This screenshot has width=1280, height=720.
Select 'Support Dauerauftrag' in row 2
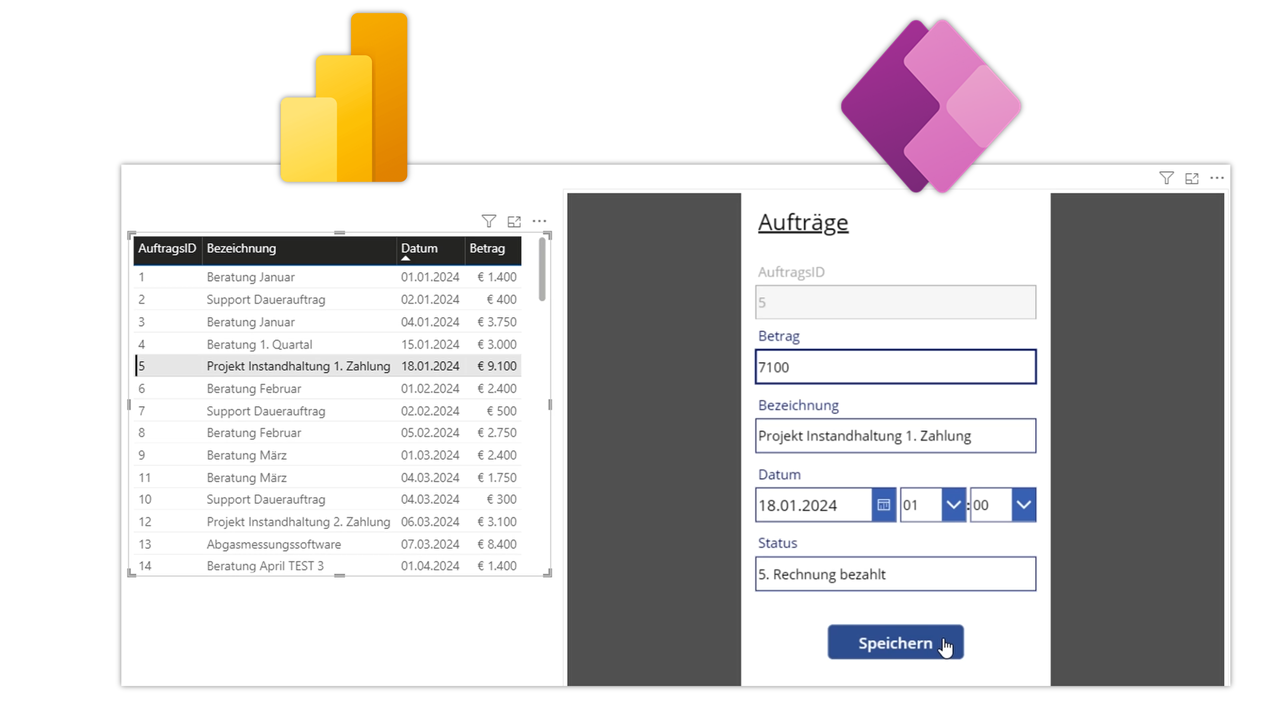click(266, 299)
